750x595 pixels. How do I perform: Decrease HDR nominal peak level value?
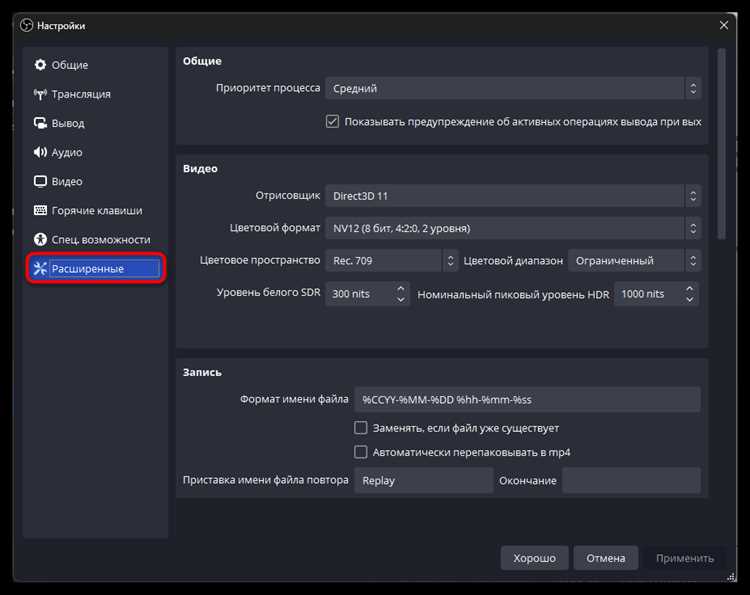click(689, 299)
